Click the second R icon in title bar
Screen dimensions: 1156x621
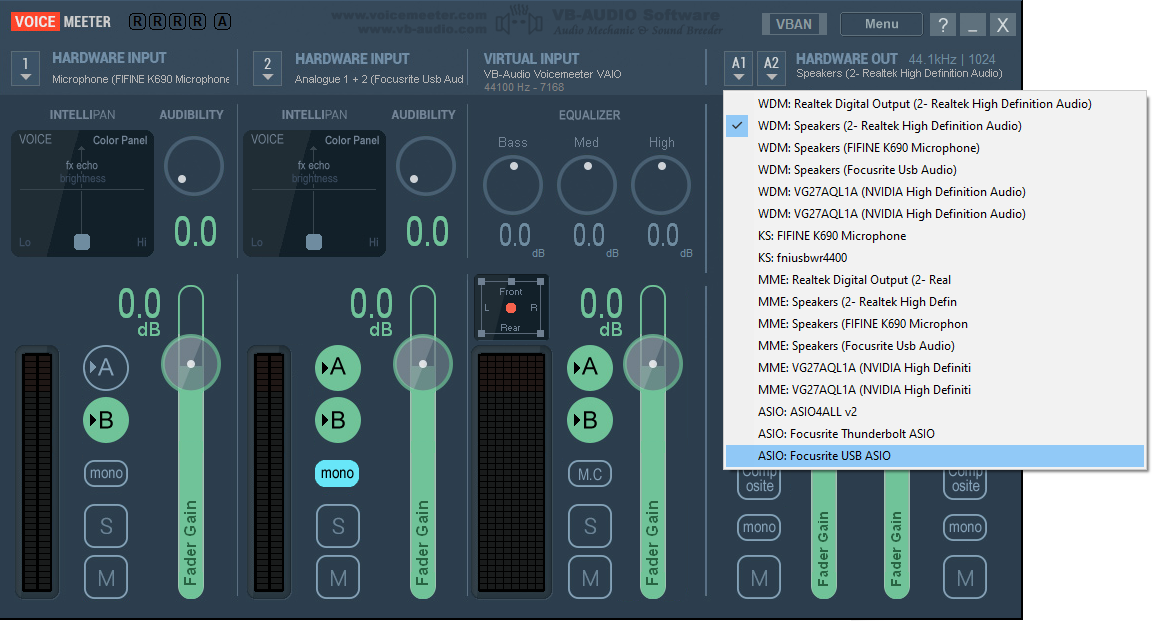pyautogui.click(x=157, y=21)
